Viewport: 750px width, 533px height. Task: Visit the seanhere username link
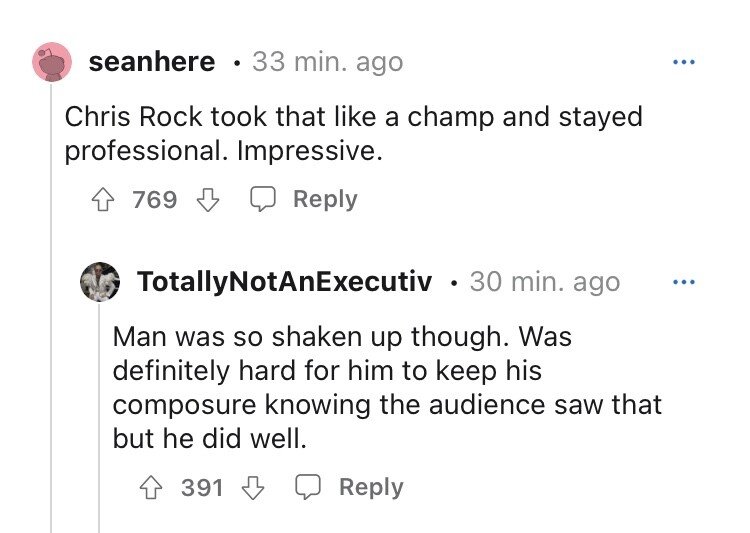click(x=152, y=62)
